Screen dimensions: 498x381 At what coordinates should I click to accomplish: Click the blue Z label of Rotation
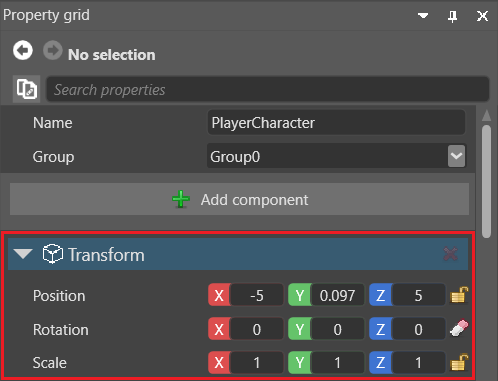(x=381, y=329)
